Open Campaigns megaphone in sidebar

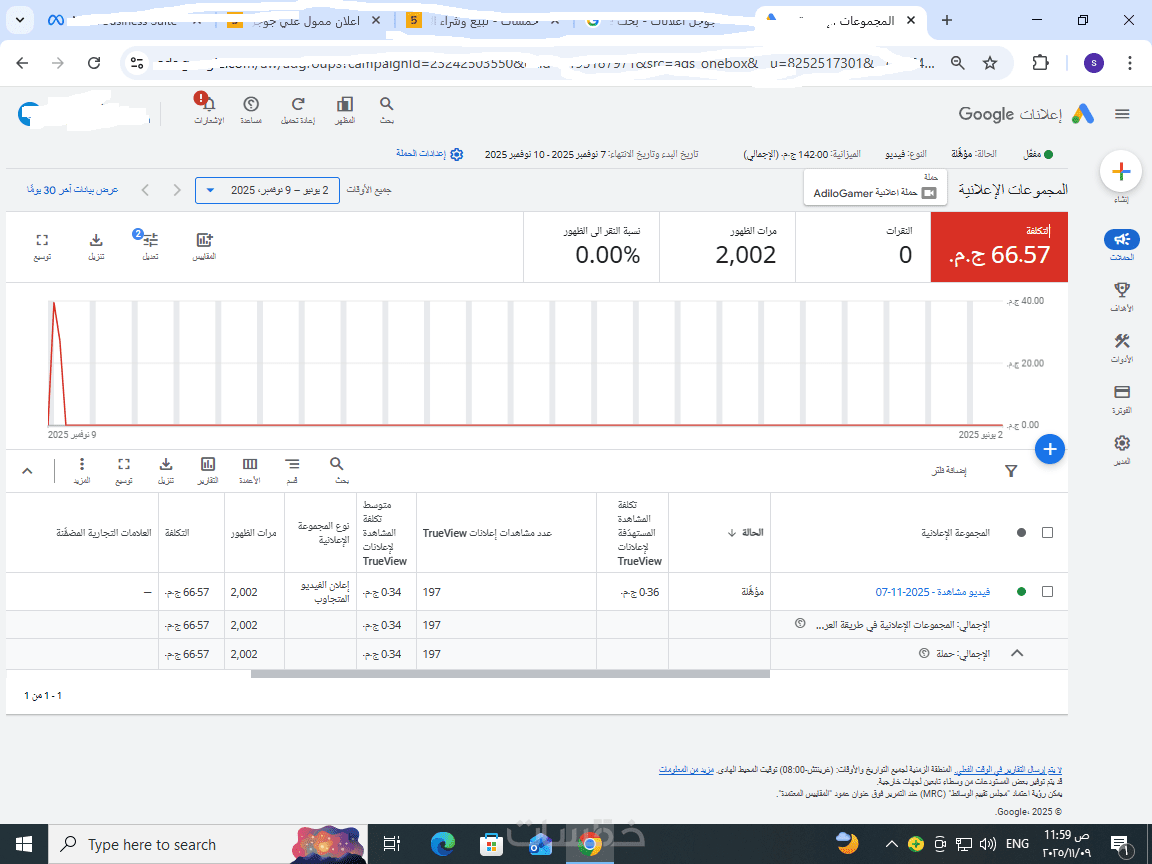pyautogui.click(x=1121, y=240)
